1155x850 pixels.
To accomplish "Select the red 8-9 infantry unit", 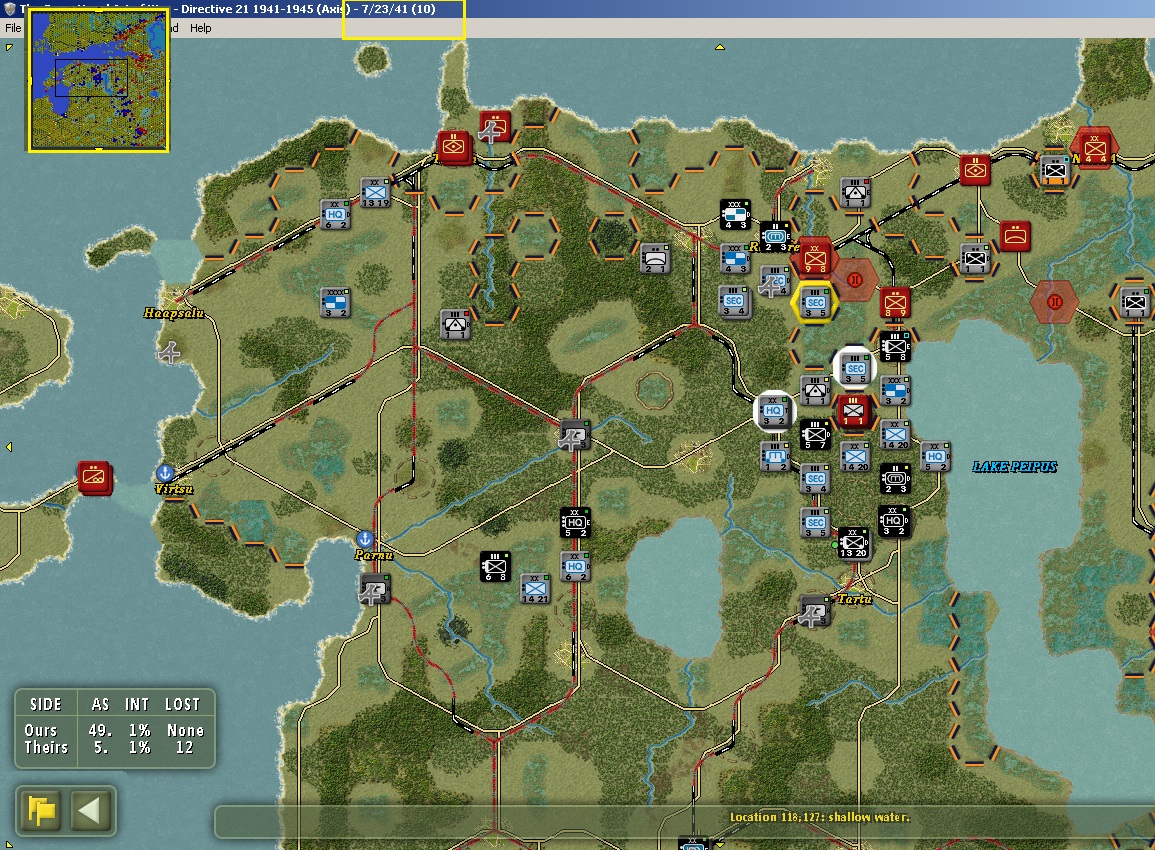I will click(x=895, y=302).
